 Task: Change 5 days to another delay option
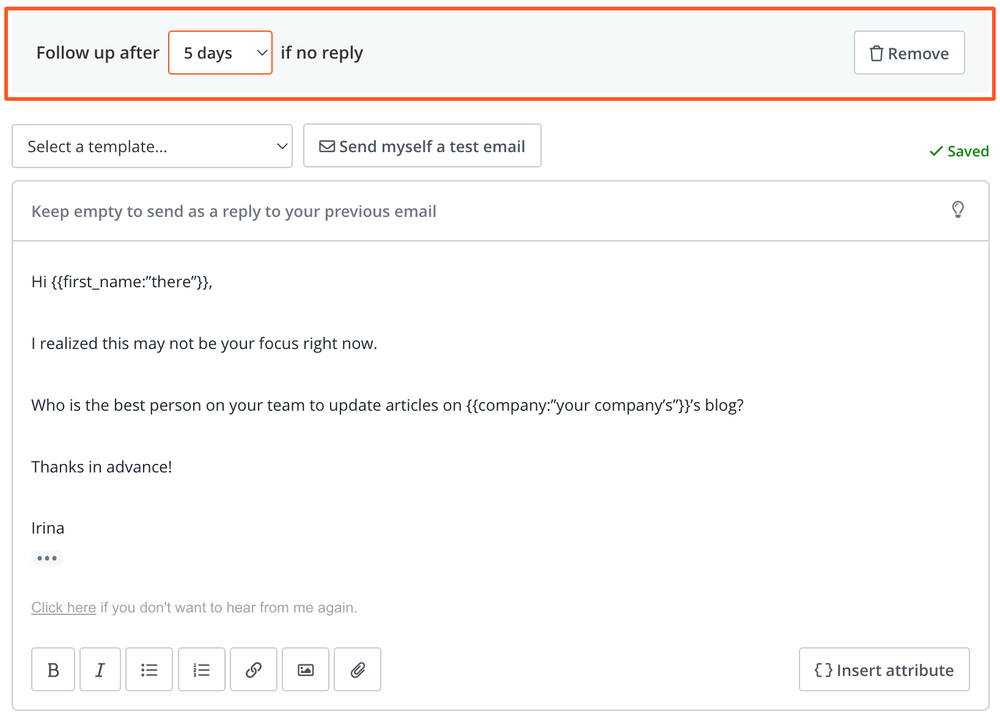pyautogui.click(x=220, y=52)
